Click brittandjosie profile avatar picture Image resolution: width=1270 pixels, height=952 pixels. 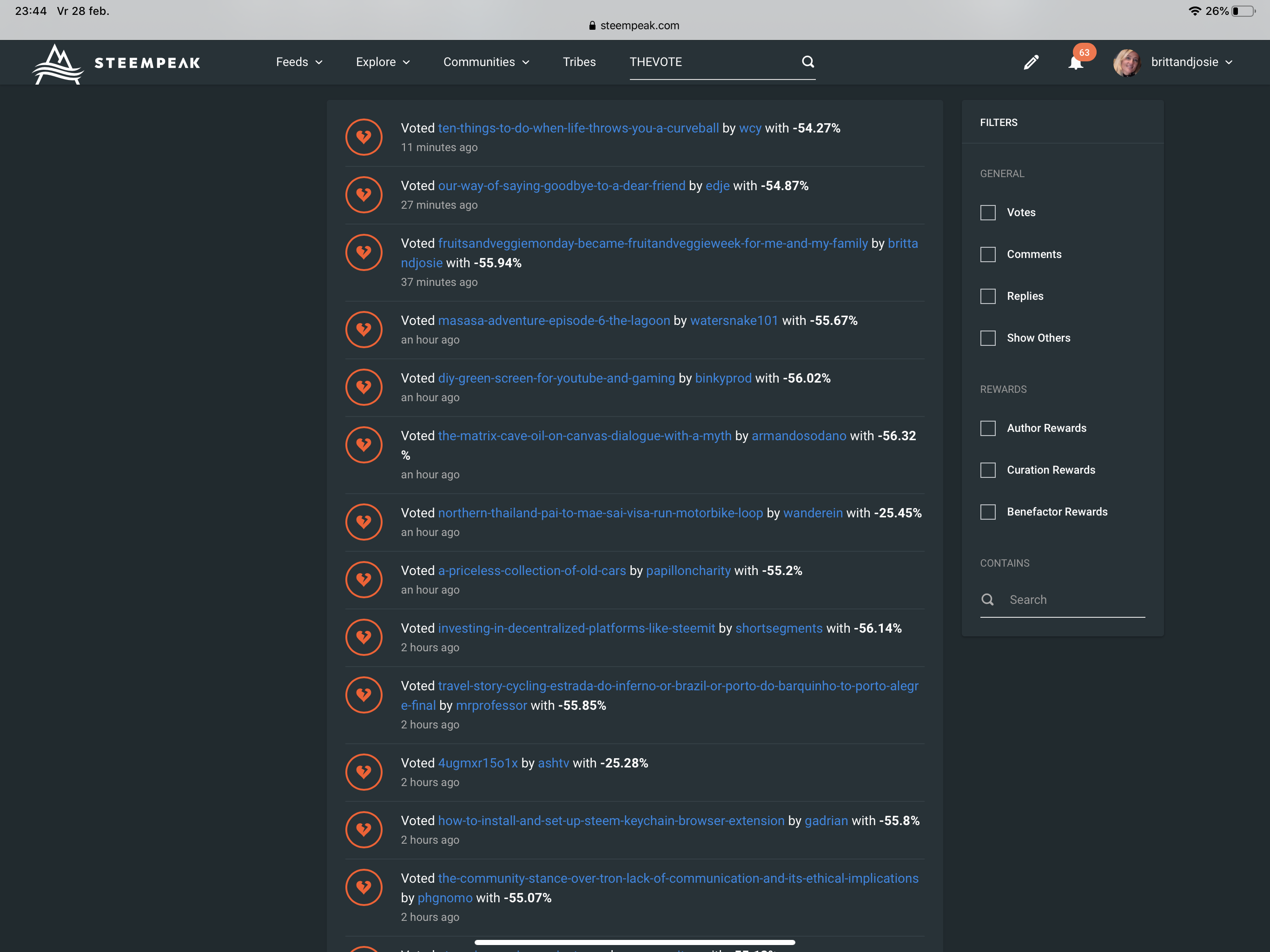tap(1126, 62)
